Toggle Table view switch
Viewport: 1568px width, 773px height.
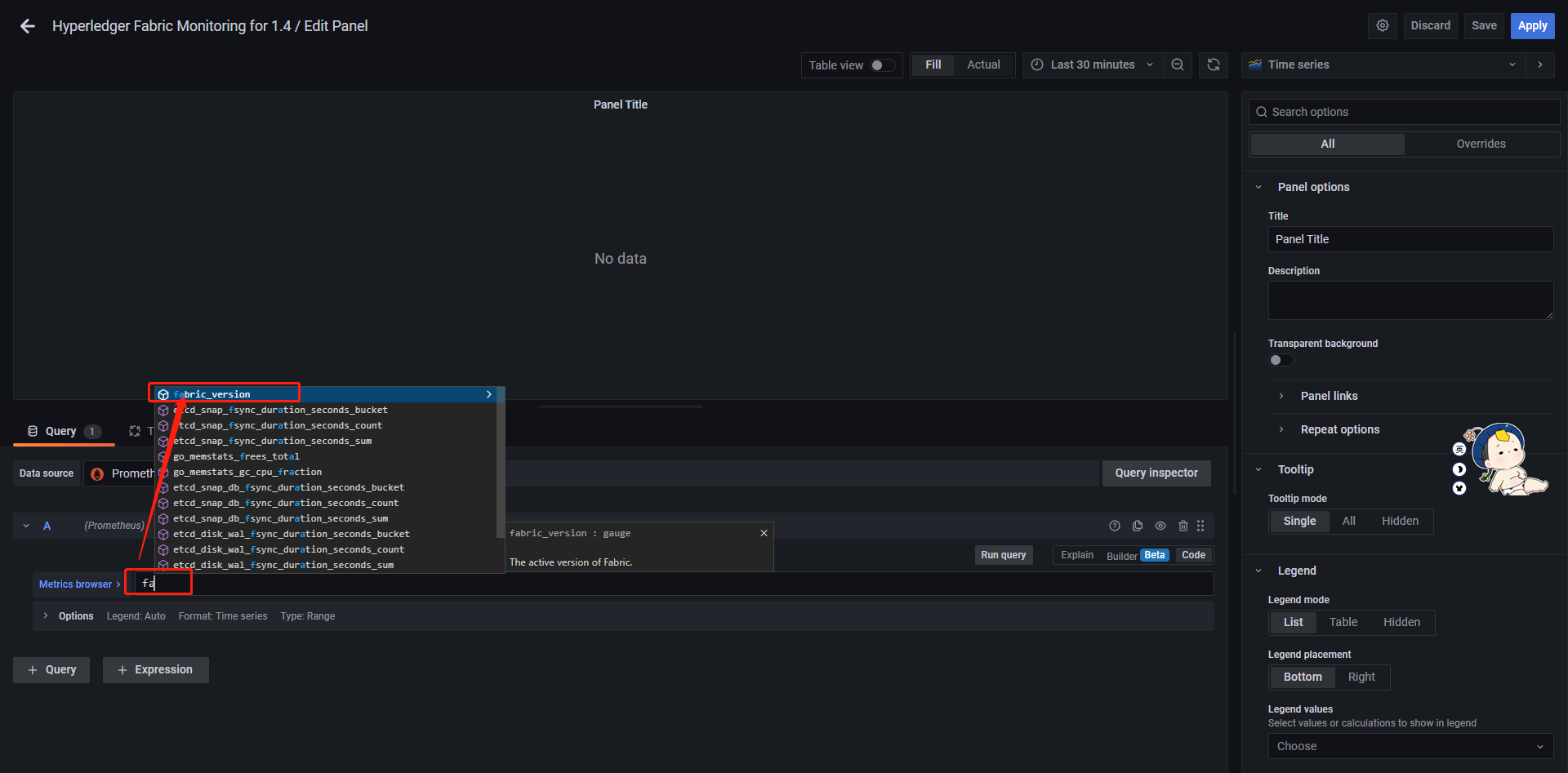click(882, 65)
